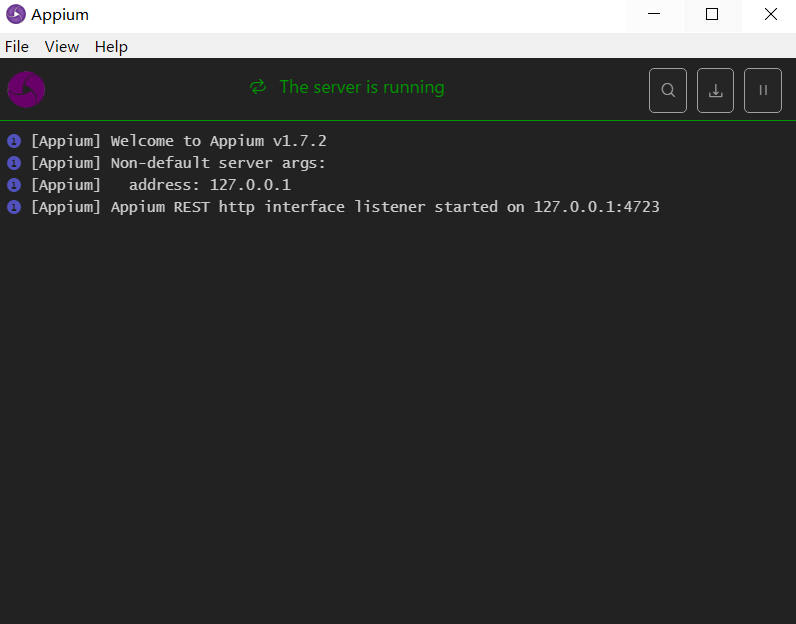Click the Appium app icon in the title bar
Screen dimensions: 796x624
click(16, 15)
